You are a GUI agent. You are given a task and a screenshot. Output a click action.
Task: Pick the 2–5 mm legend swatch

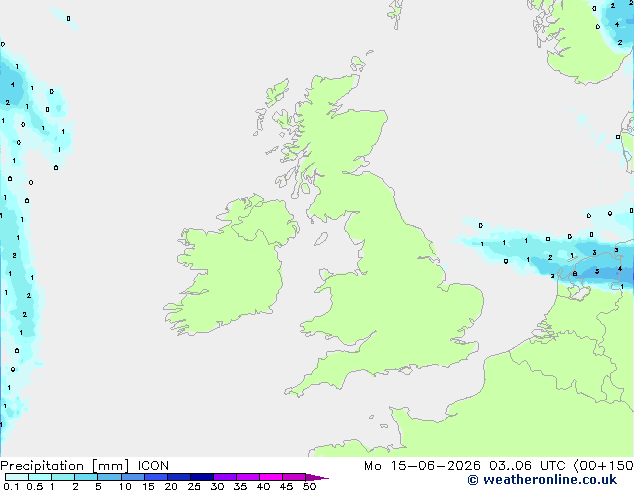click(86, 477)
